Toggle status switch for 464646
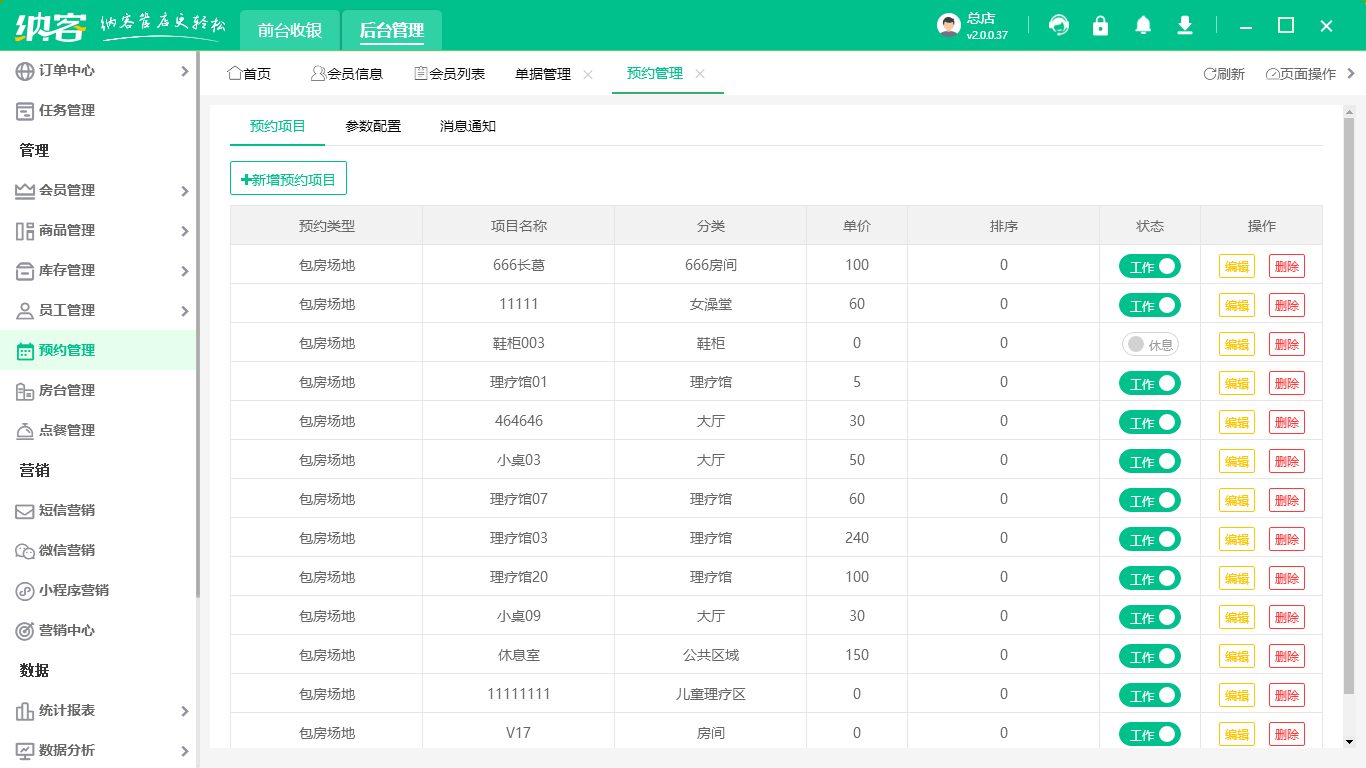The image size is (1366, 768). (1150, 422)
